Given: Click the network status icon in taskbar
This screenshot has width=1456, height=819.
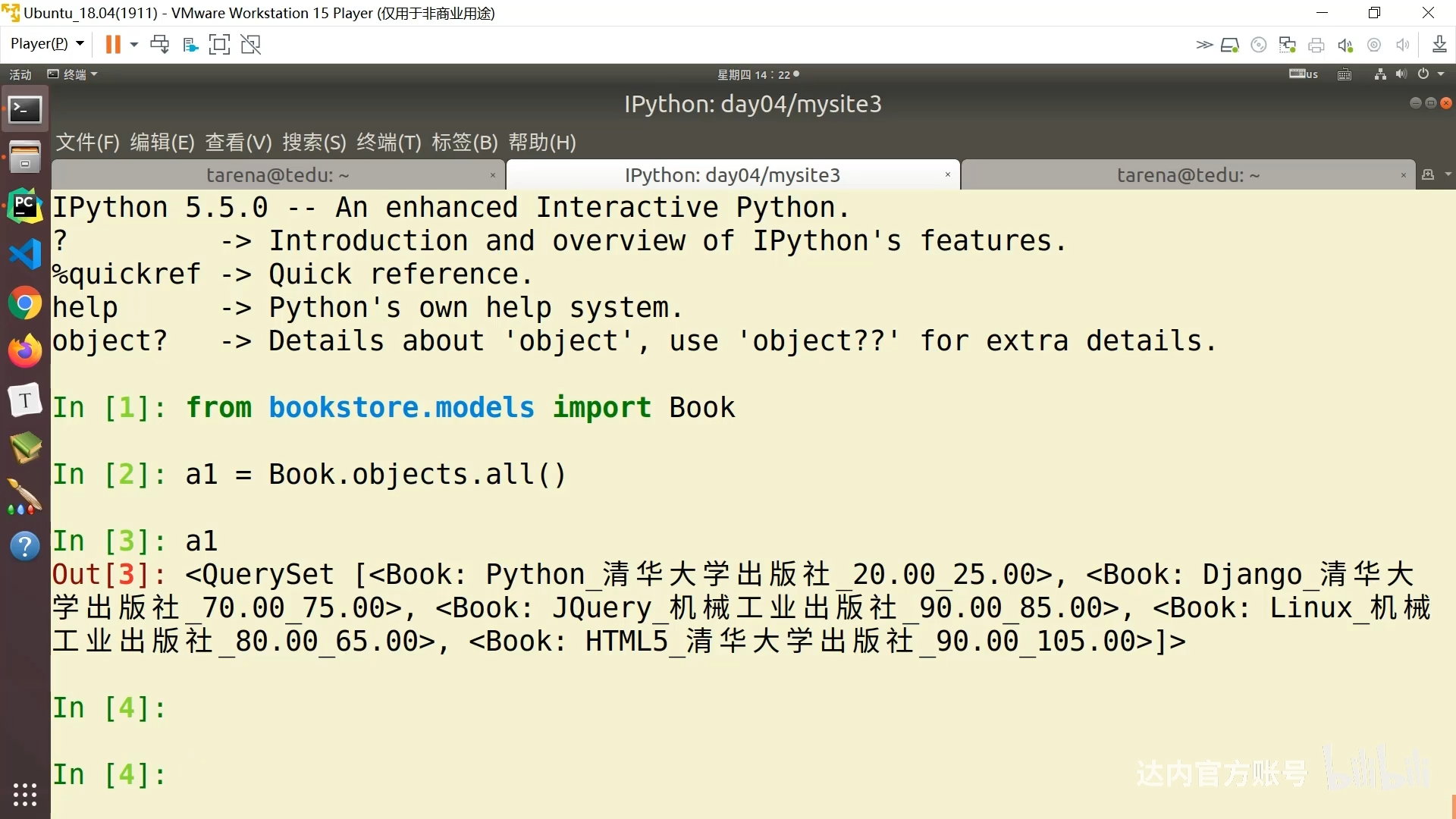Looking at the screenshot, I should (x=1379, y=74).
